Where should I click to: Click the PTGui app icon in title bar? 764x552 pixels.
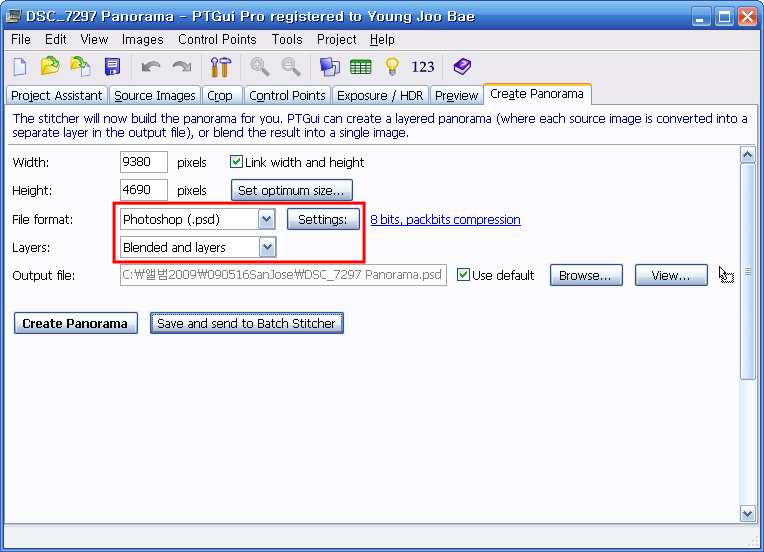pos(14,16)
